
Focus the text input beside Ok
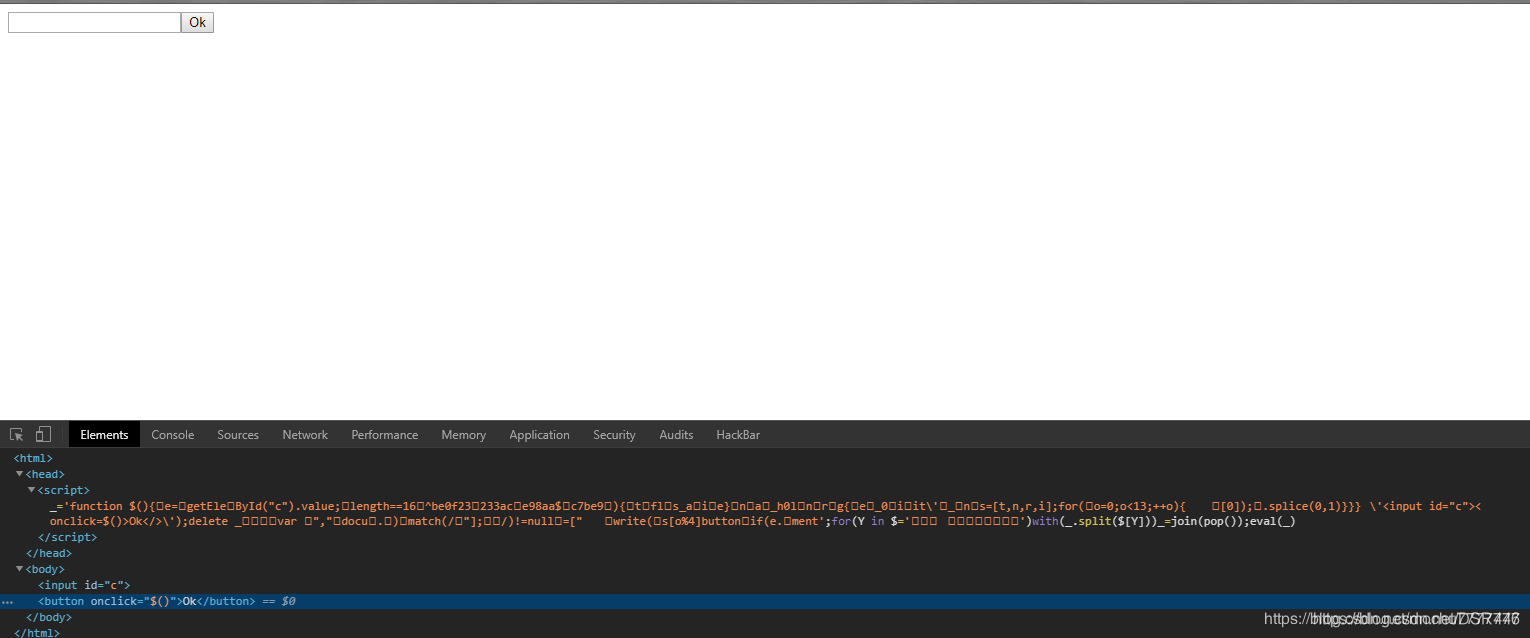pyautogui.click(x=94, y=22)
